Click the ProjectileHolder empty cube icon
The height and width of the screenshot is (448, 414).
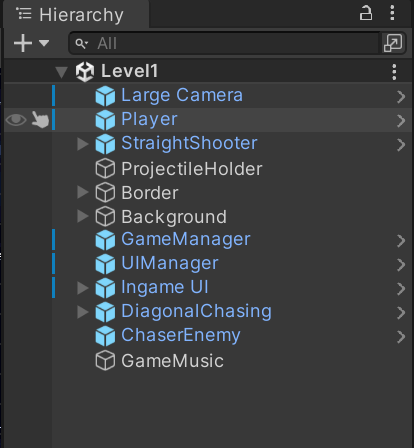105,169
